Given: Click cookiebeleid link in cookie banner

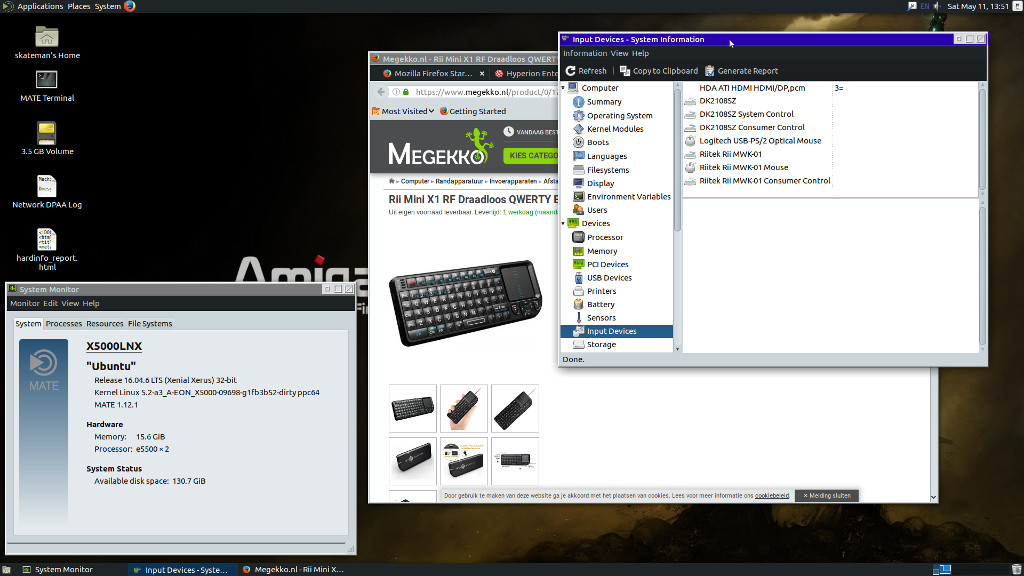Looking at the screenshot, I should coord(772,496).
